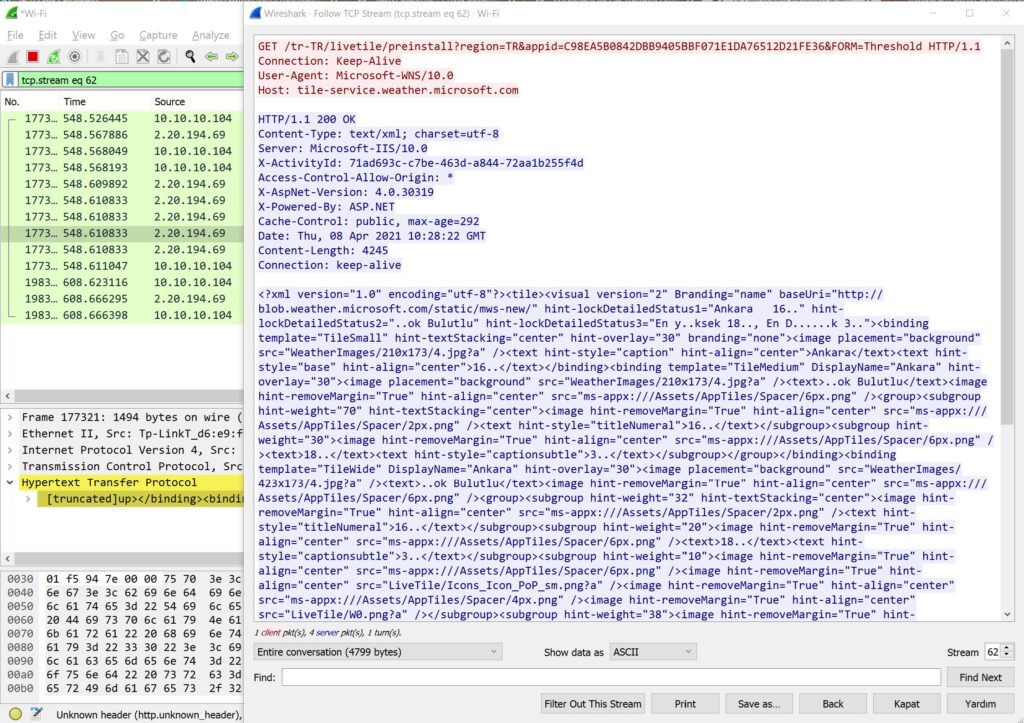Viewport: 1024px width, 723px height.
Task: Select packet row with time 548.609892
Action: 122,184
